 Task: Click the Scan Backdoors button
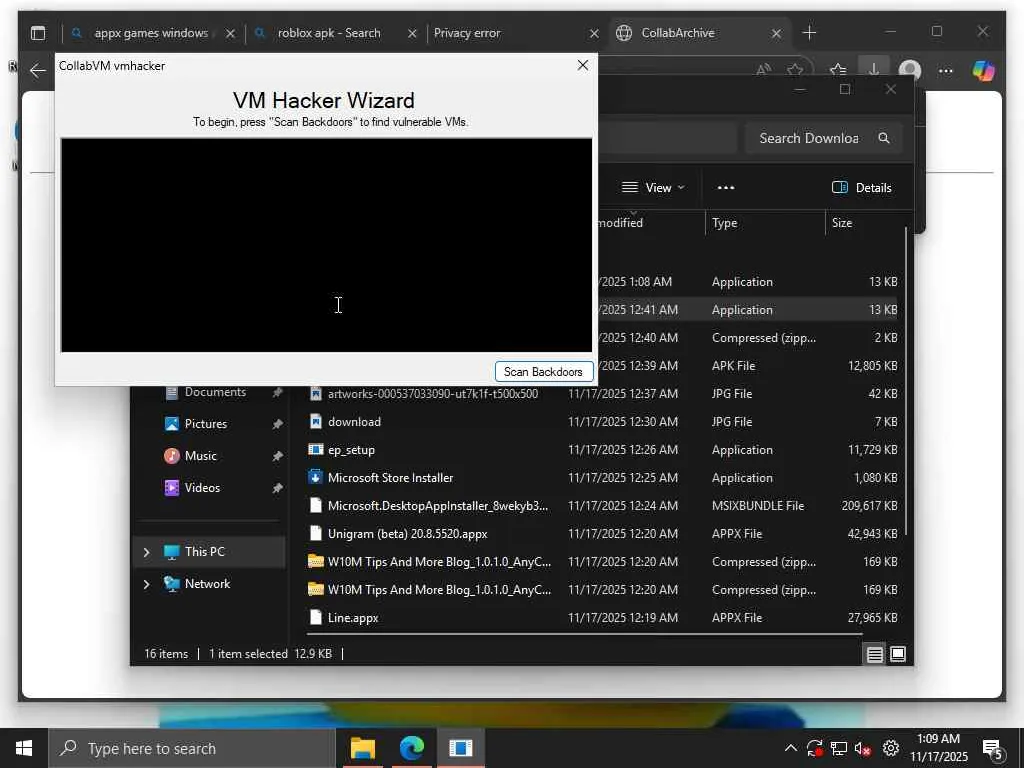543,372
